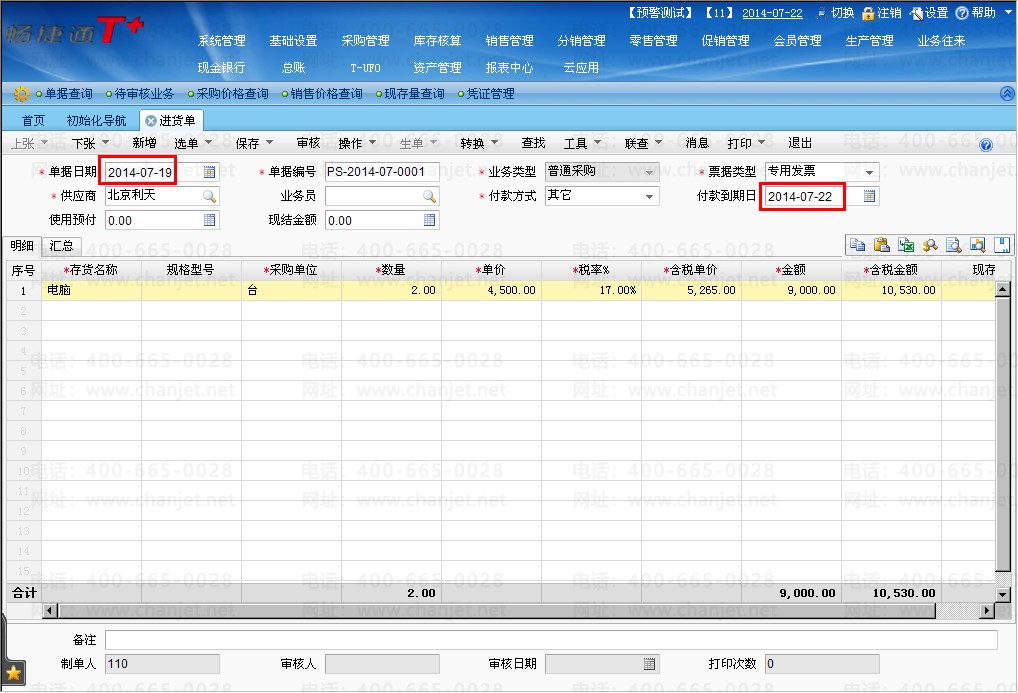Viewport: 1018px width, 693px height.
Task: Click the blue help question-mark icon
Action: (x=986, y=145)
